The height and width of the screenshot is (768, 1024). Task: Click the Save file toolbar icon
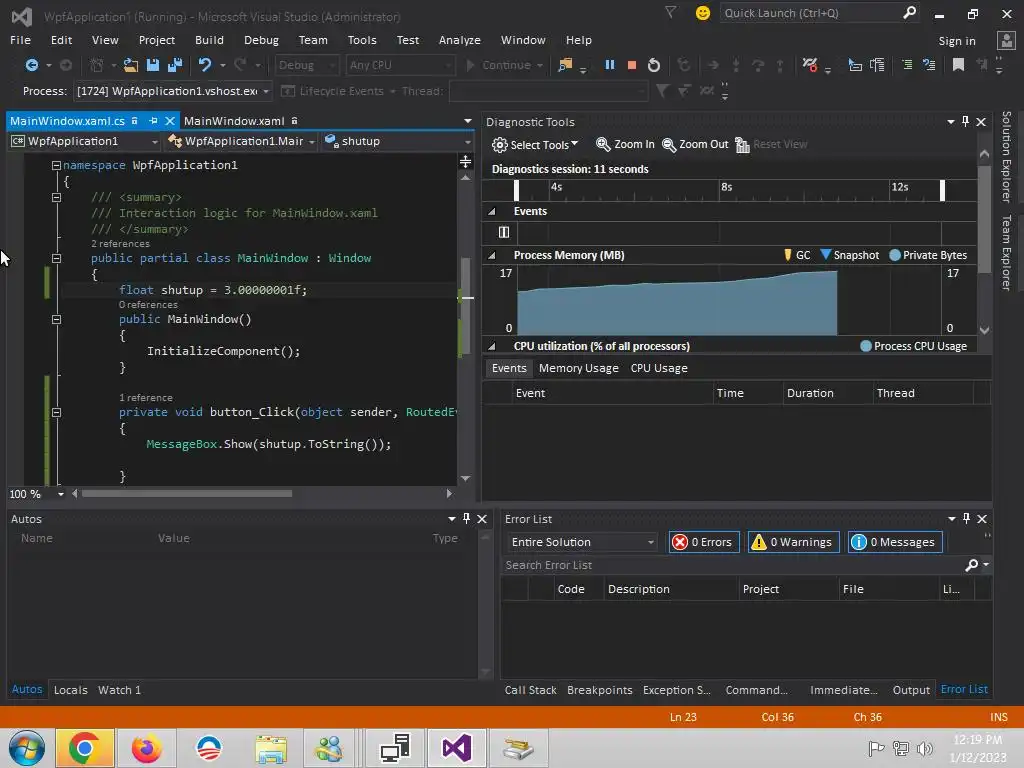(x=153, y=65)
